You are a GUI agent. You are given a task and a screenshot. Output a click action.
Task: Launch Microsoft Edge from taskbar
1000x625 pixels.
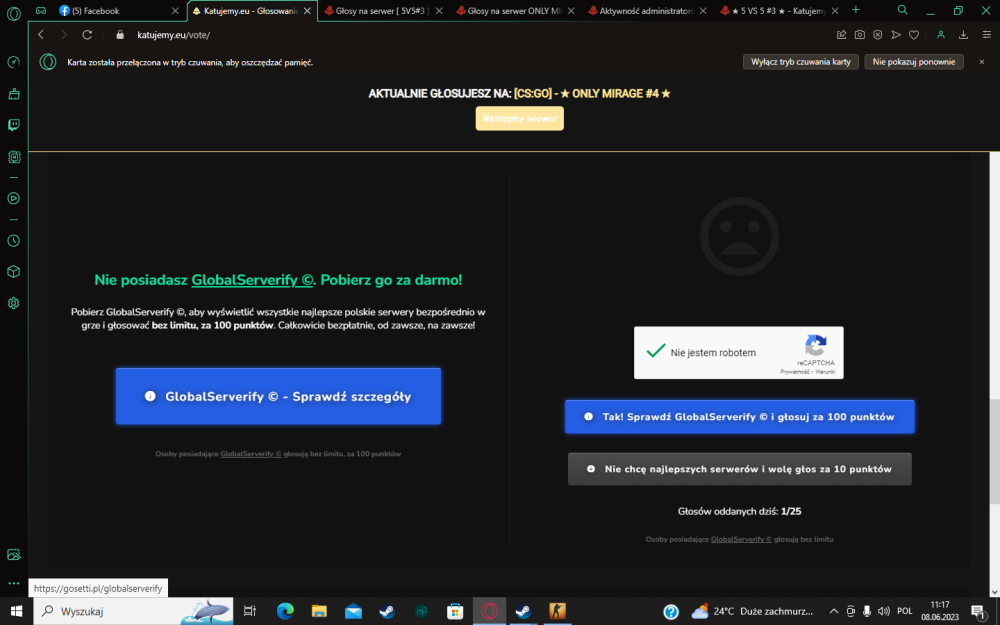click(285, 611)
